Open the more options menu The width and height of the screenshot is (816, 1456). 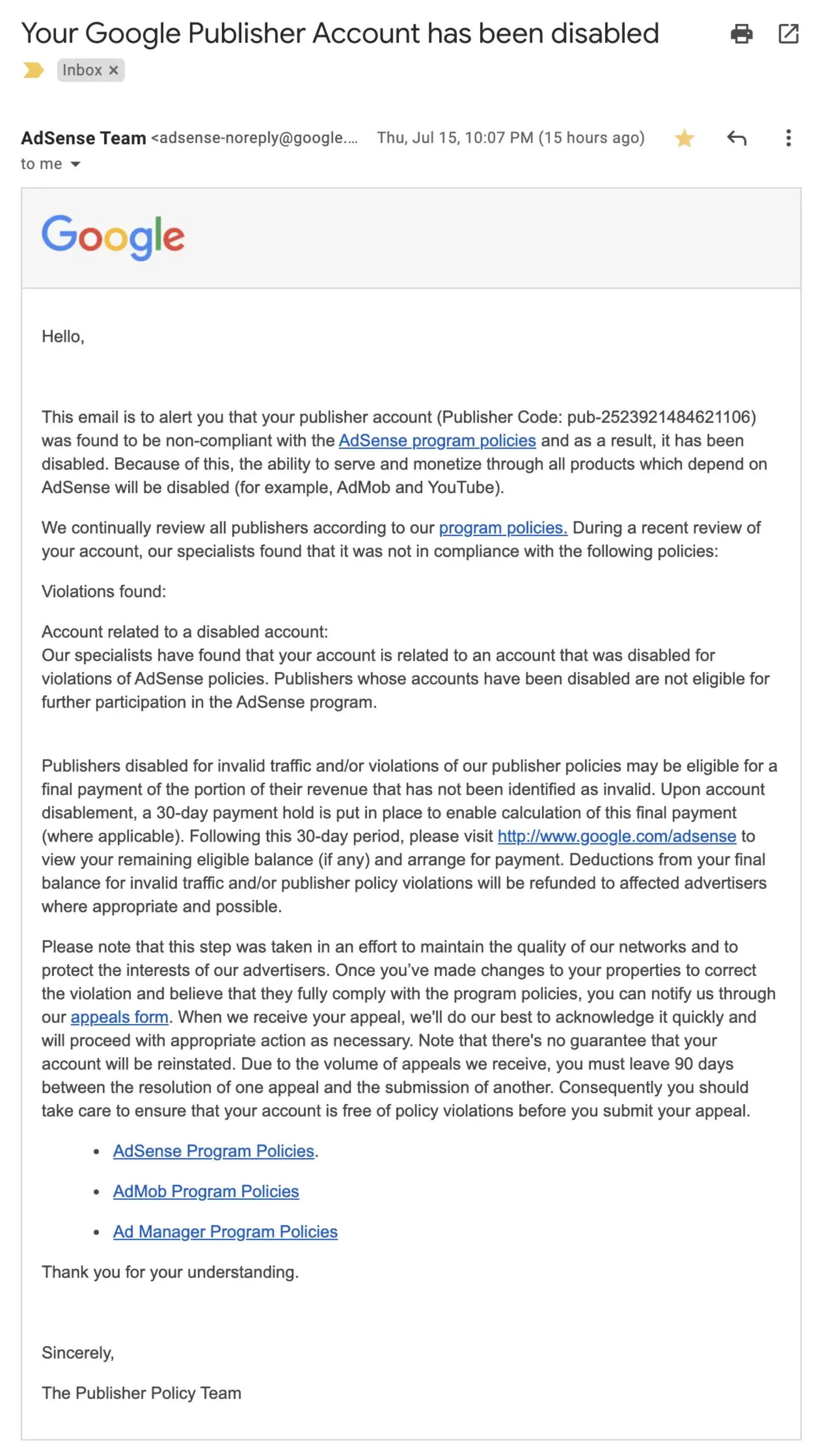[788, 139]
